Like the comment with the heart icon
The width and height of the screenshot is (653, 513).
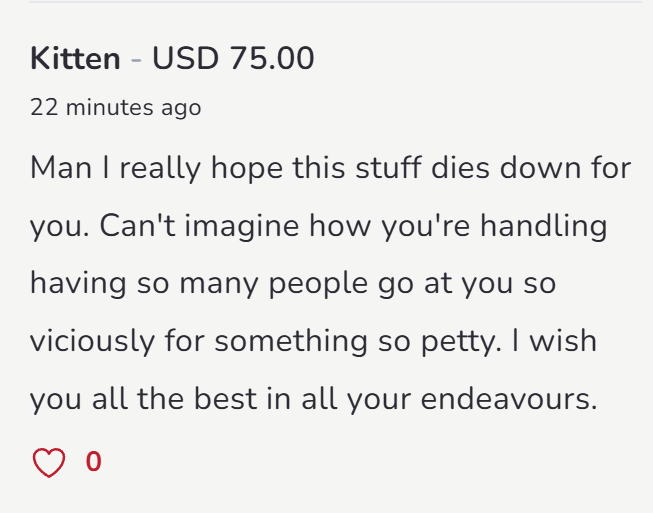click(49, 462)
